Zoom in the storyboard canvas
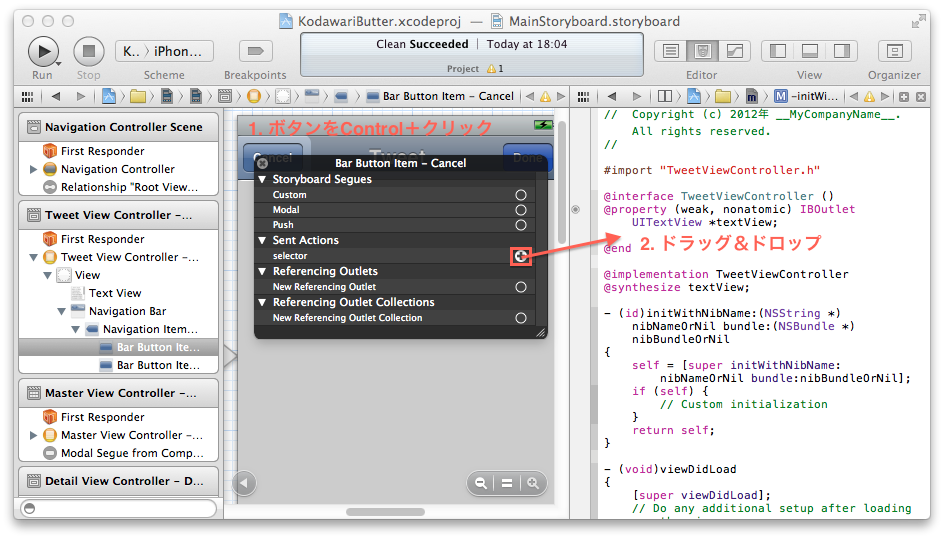Viewport: 944px width, 539px height. point(533,483)
